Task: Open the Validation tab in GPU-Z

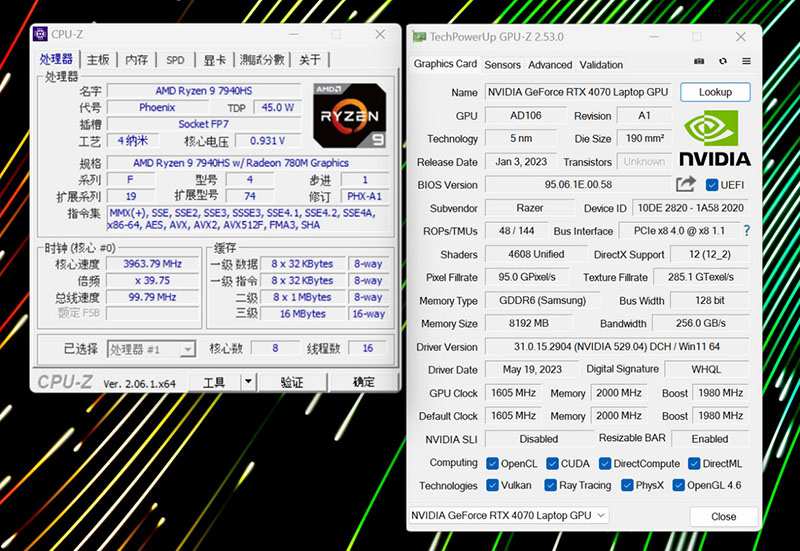Action: click(x=601, y=65)
